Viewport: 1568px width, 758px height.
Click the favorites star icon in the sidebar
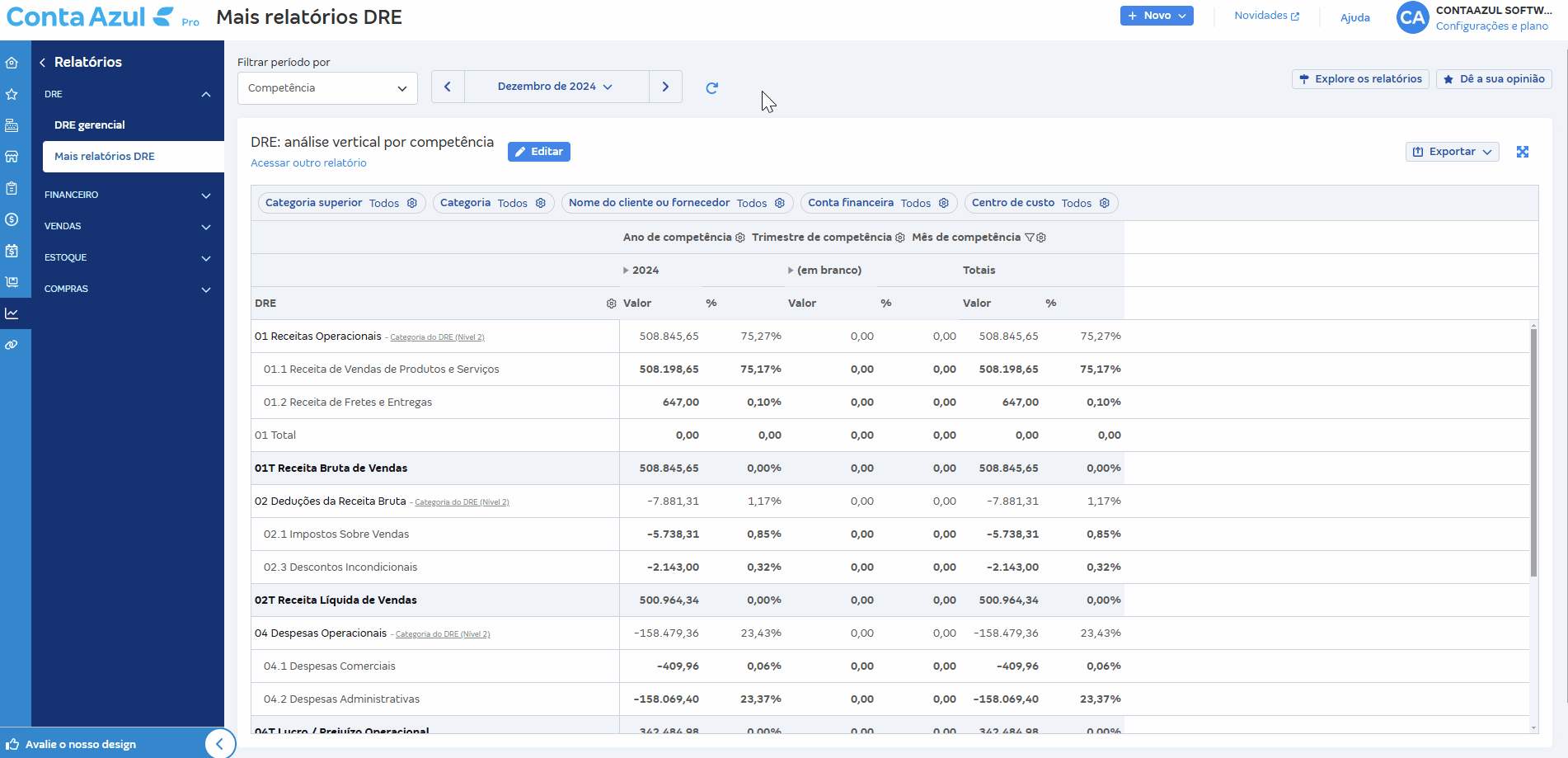pyautogui.click(x=12, y=94)
